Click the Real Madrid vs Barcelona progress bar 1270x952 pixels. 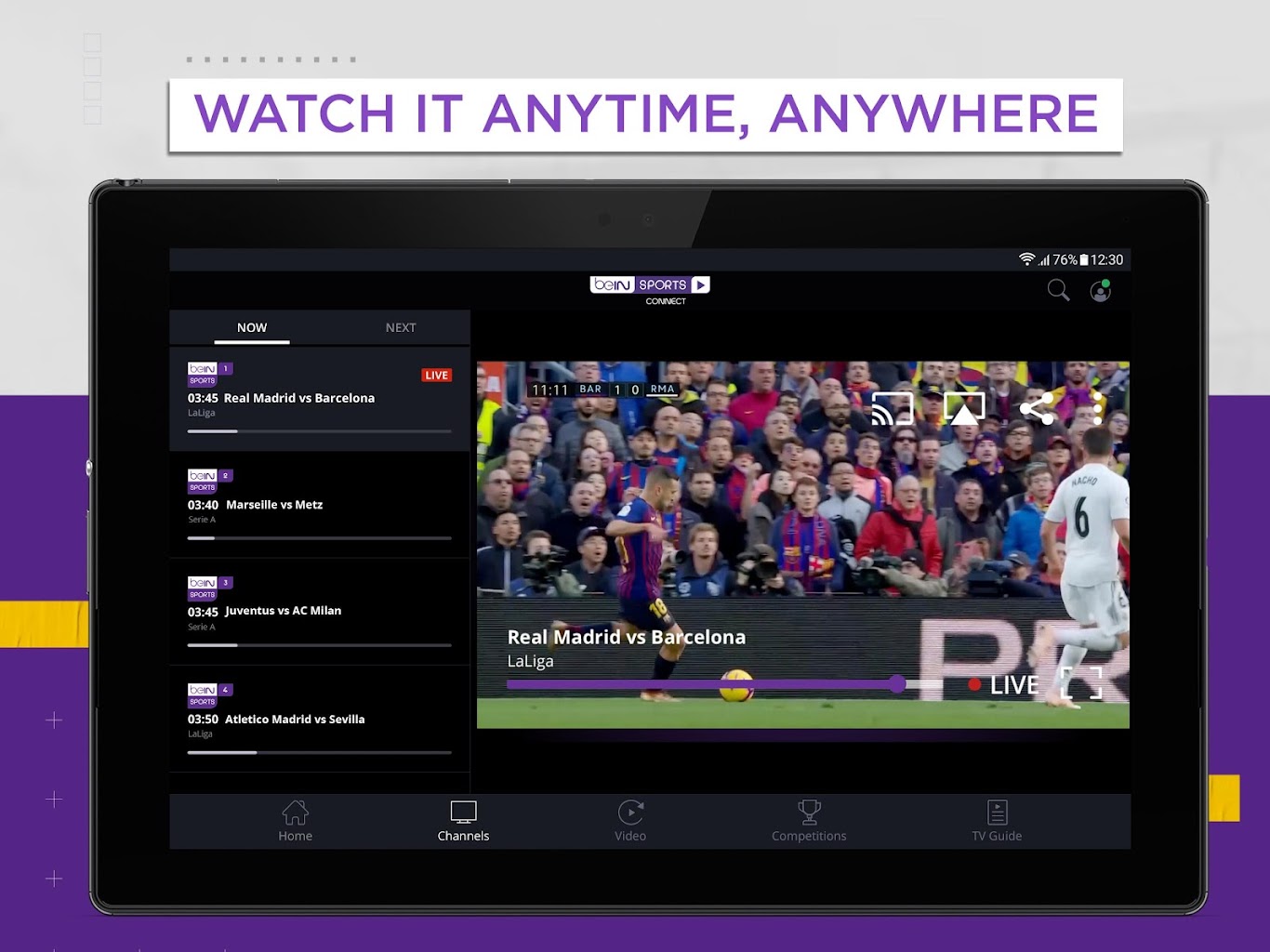coord(319,431)
